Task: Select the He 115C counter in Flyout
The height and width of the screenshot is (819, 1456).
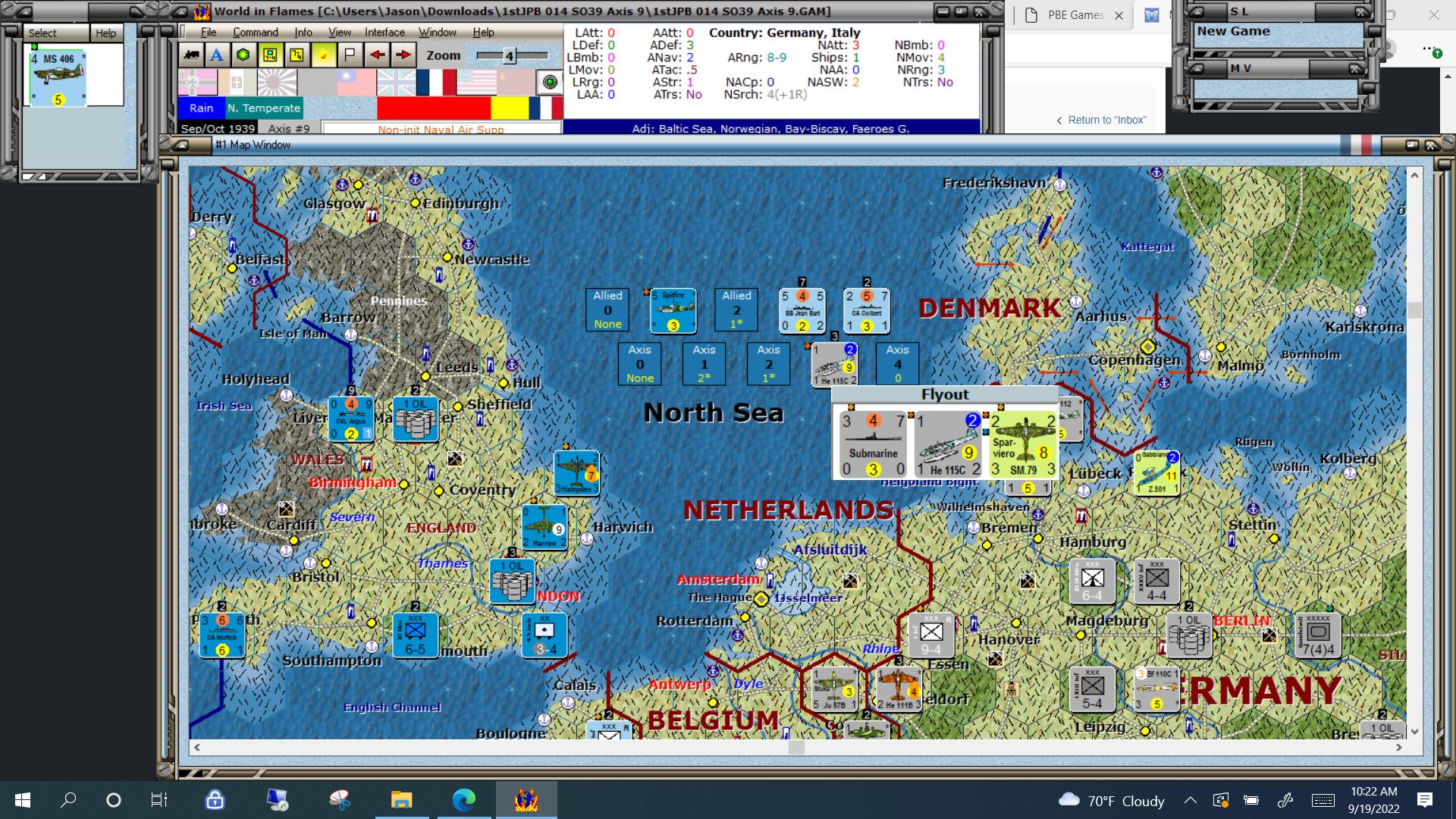Action: click(x=947, y=444)
